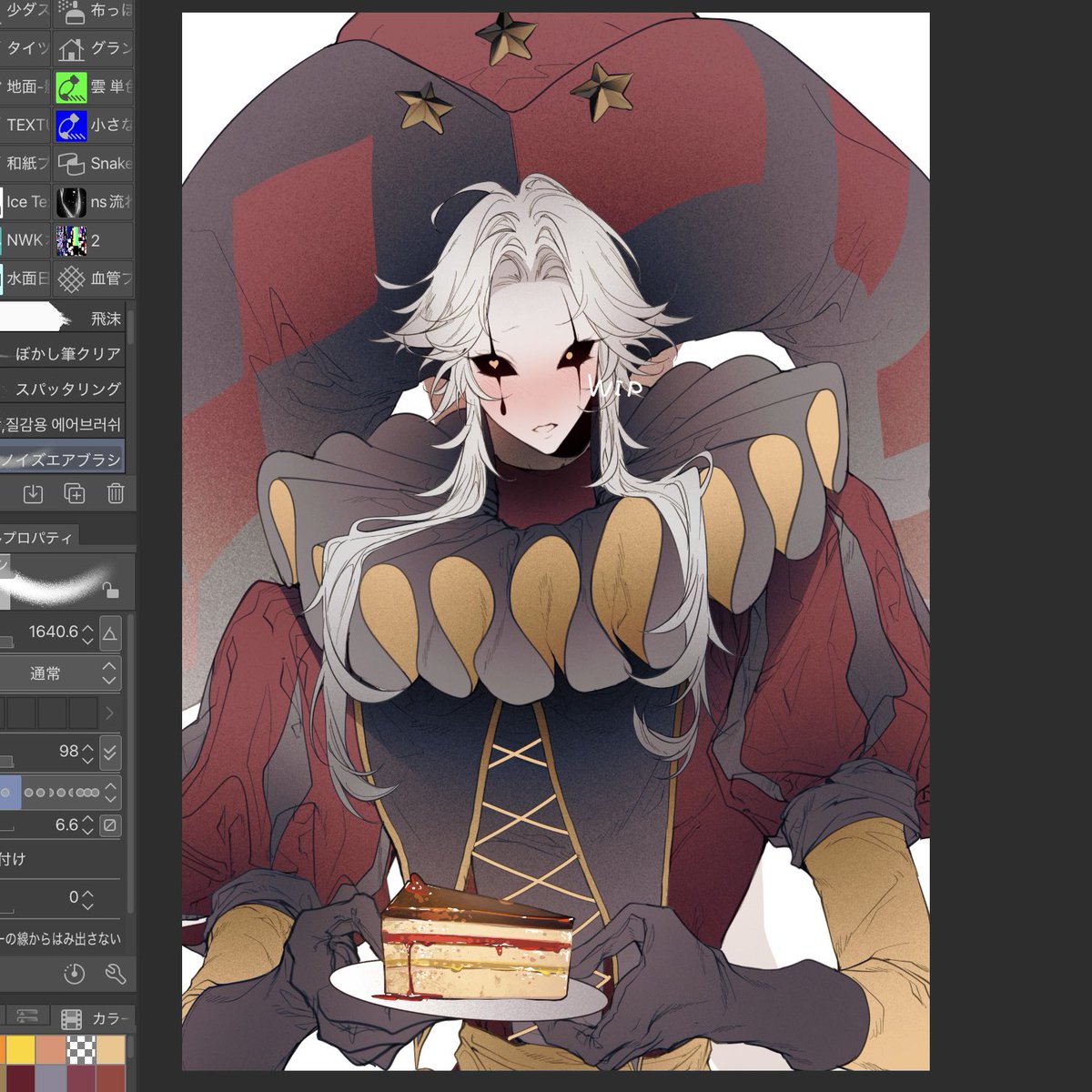Select the ns流れ streak texture icon
Viewport: 1092px width, 1092px height.
[71, 201]
